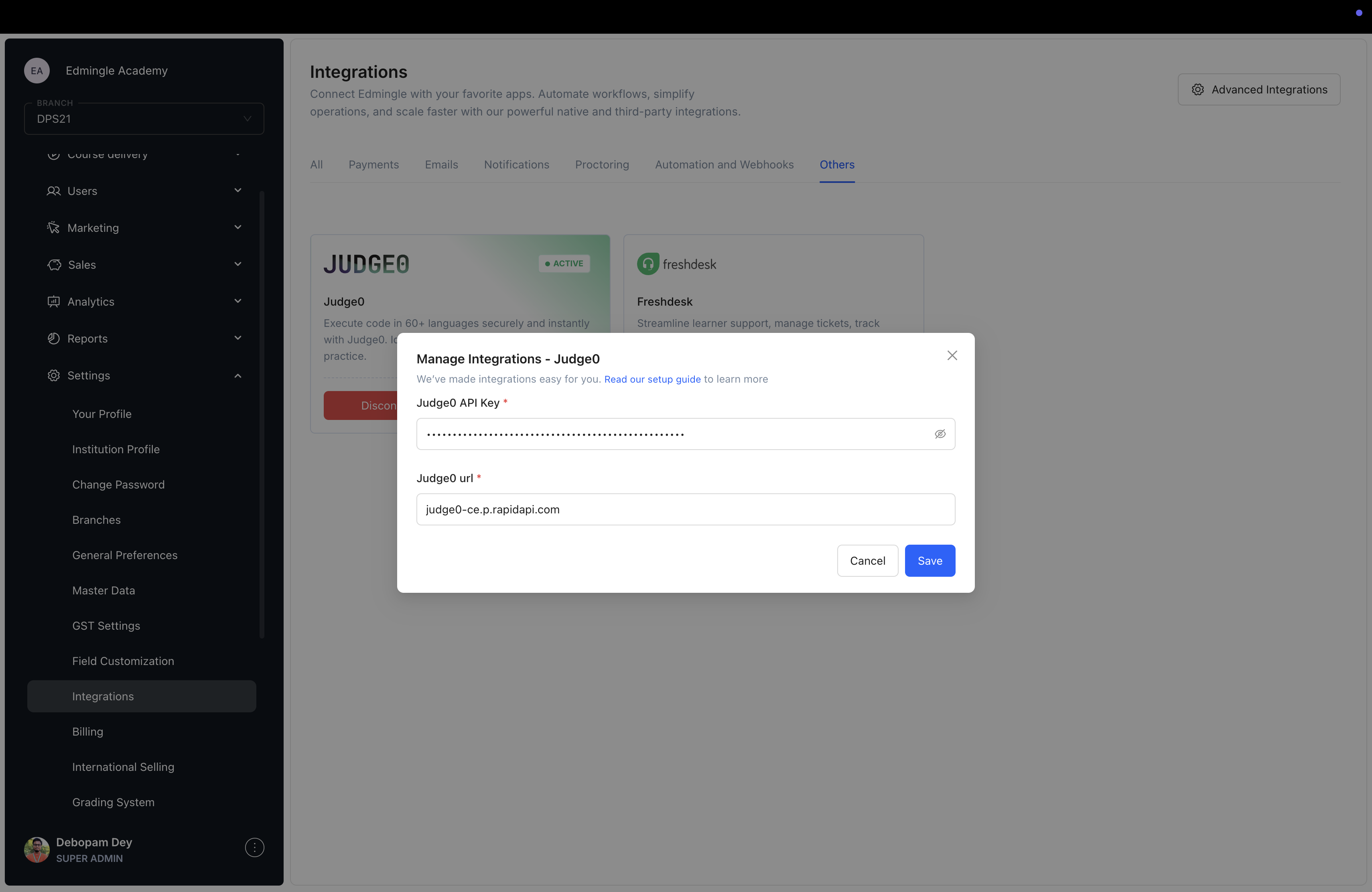Viewport: 1372px width, 892px height.
Task: Expand the Marketing menu chevron
Action: pos(237,227)
